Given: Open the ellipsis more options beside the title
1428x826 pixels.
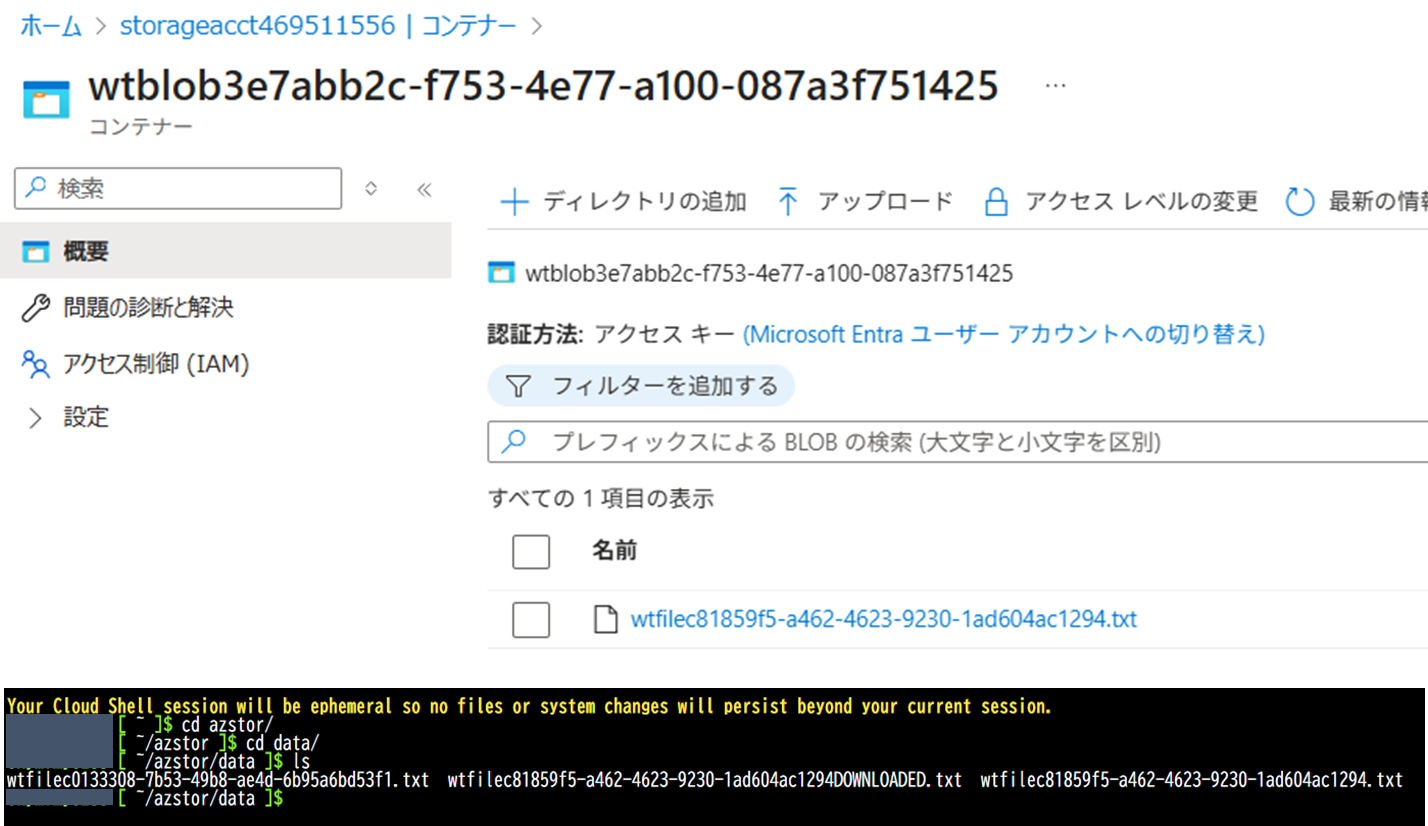Looking at the screenshot, I should [x=1054, y=87].
